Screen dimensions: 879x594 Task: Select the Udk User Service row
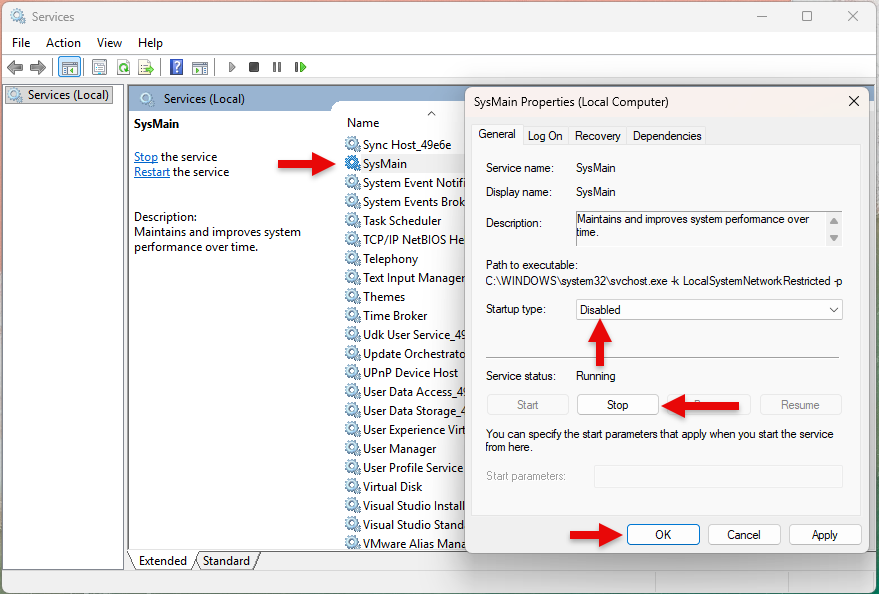pos(405,335)
